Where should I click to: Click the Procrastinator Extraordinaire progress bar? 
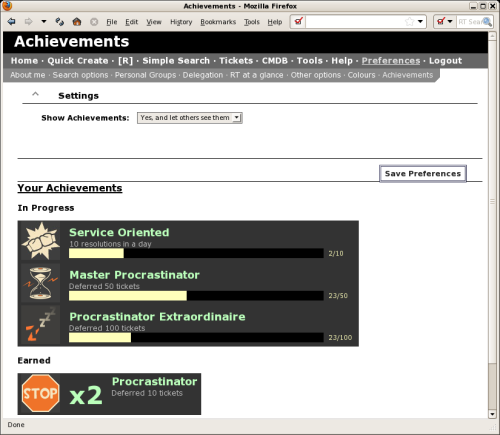point(196,338)
